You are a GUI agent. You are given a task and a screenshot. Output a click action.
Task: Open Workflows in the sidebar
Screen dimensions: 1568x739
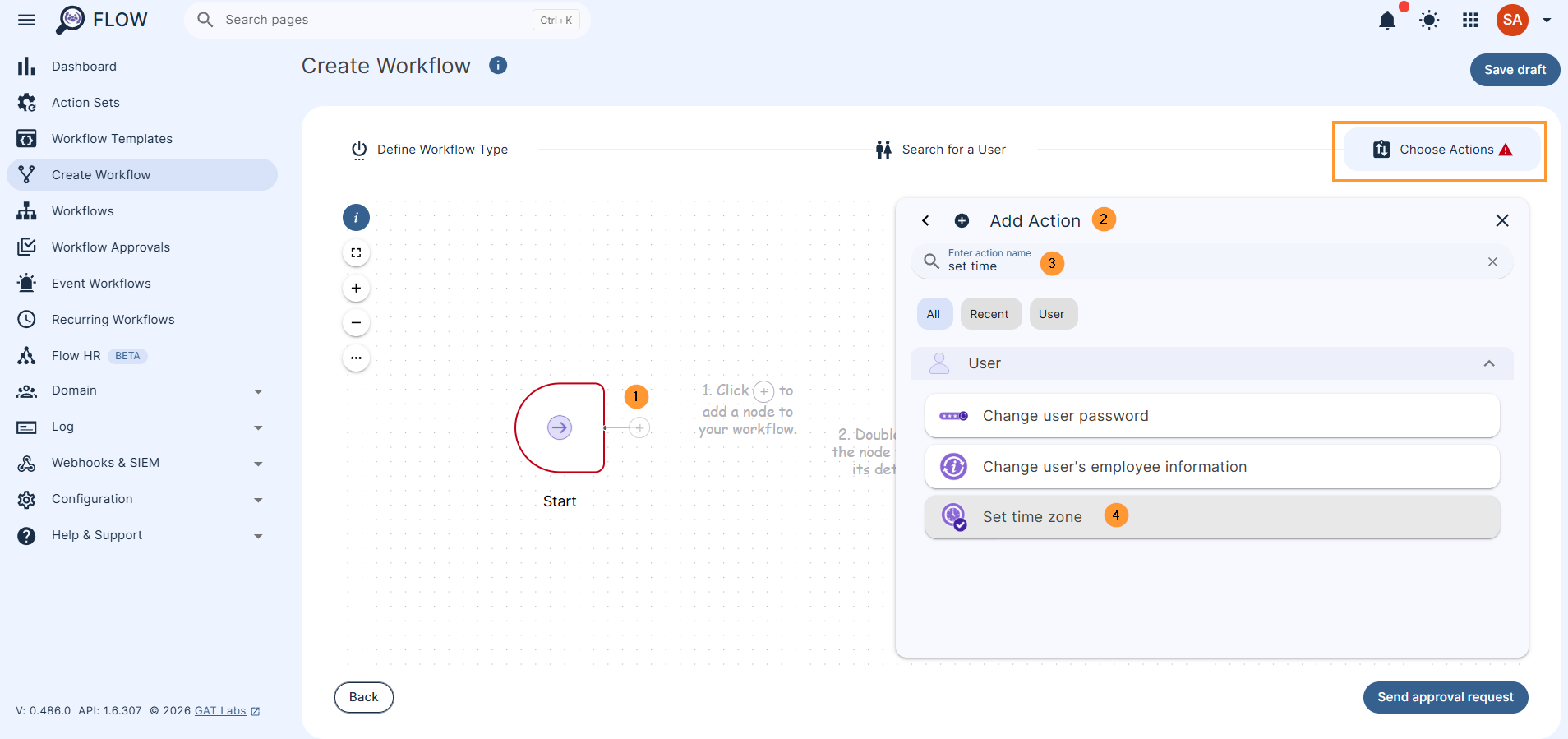click(x=142, y=211)
